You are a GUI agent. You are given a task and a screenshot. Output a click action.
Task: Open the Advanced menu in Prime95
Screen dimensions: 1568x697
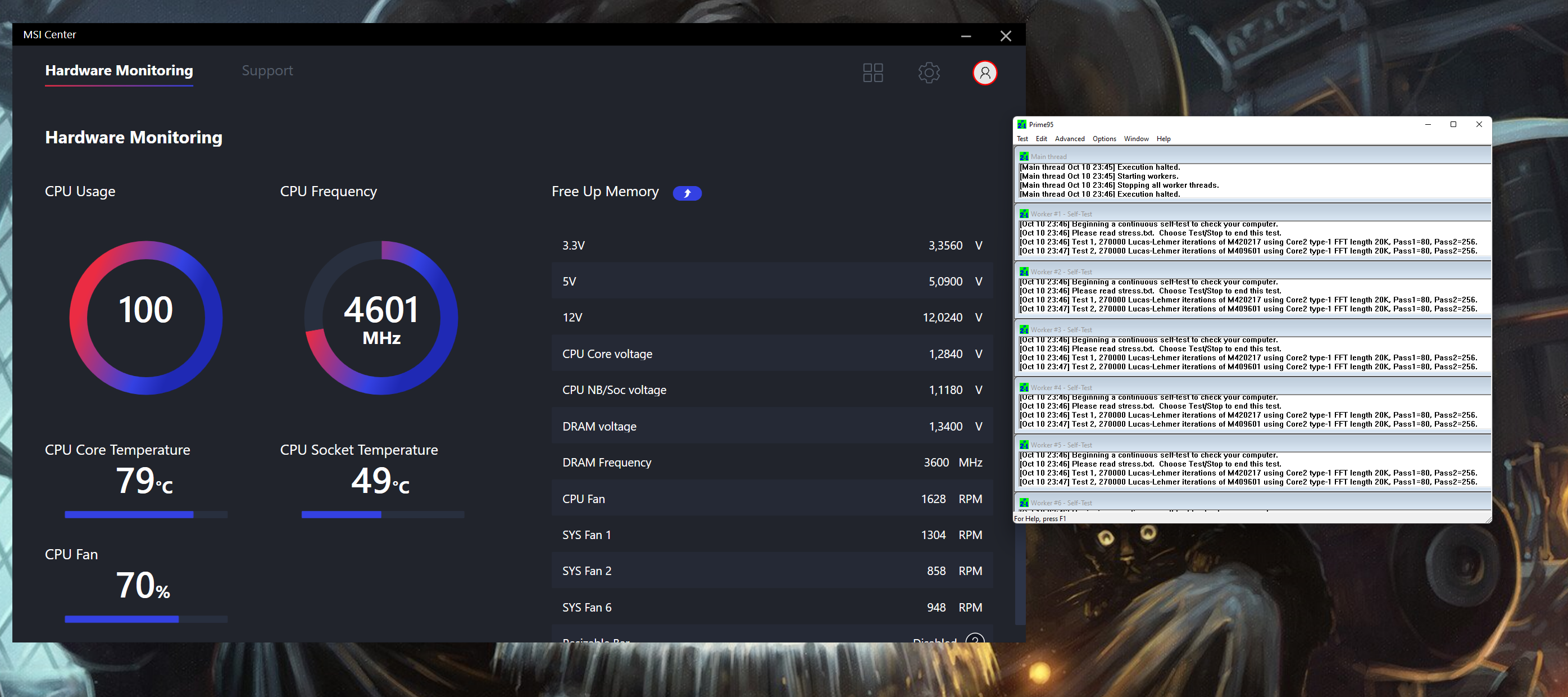[1069, 139]
